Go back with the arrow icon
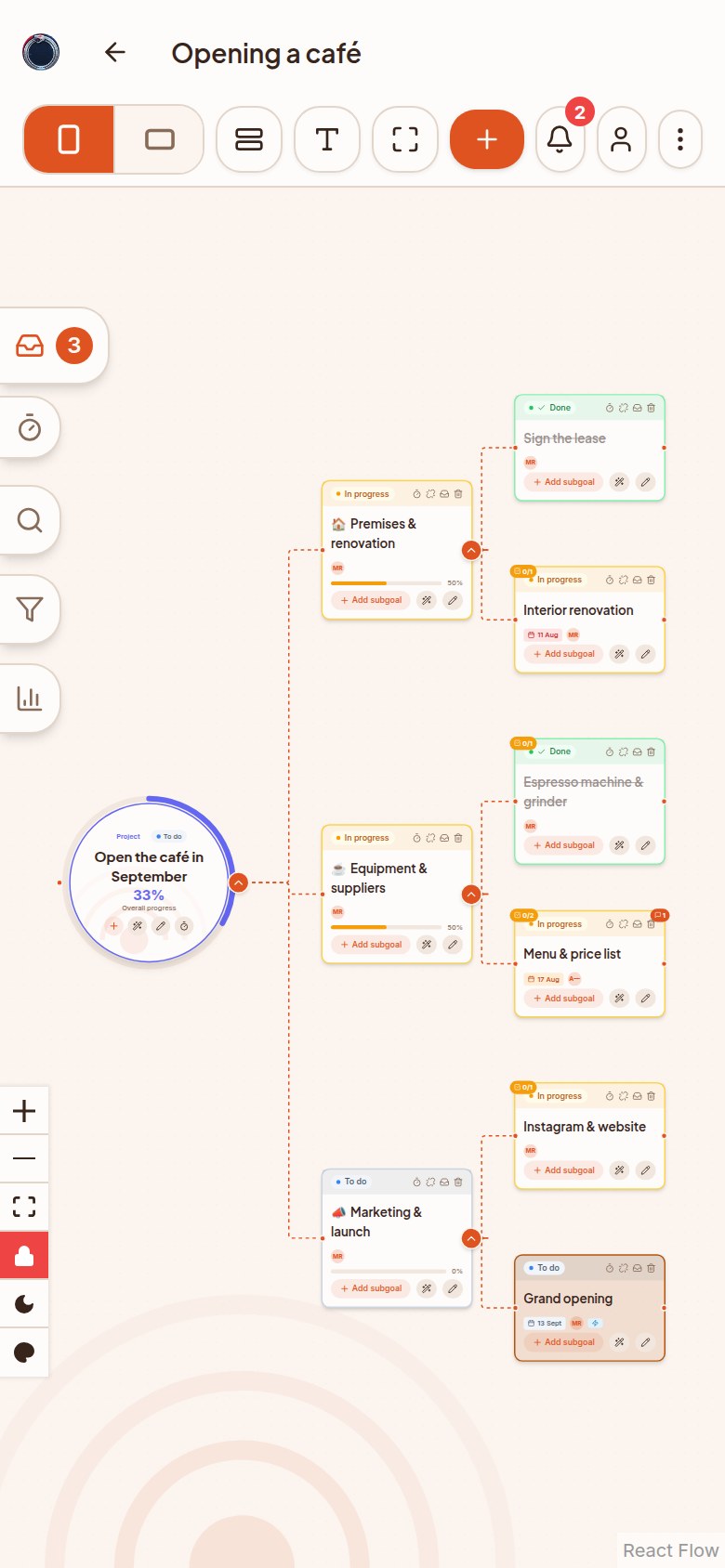 point(115,52)
